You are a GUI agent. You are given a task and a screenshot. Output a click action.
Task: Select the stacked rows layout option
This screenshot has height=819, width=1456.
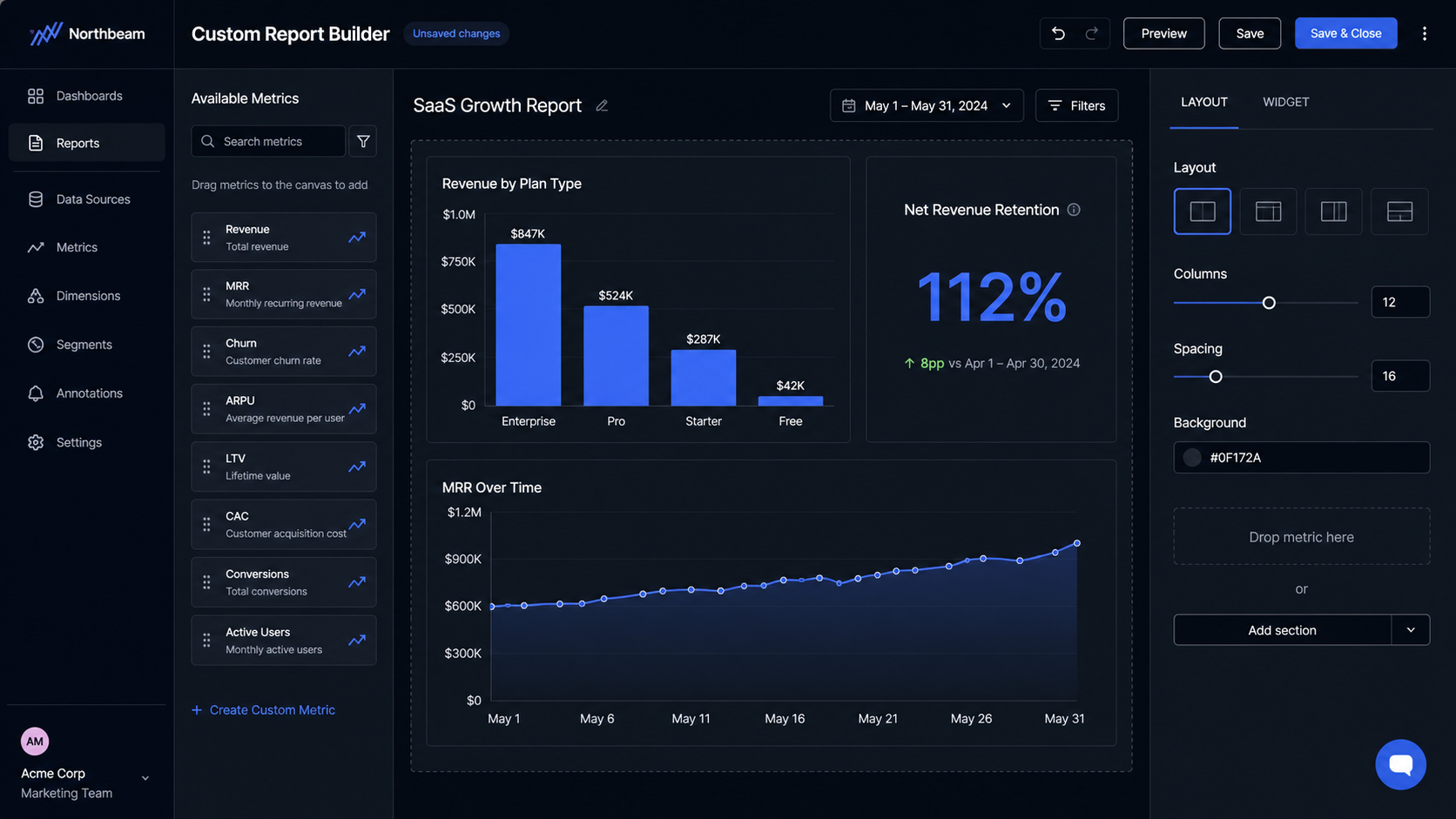pos(1399,211)
